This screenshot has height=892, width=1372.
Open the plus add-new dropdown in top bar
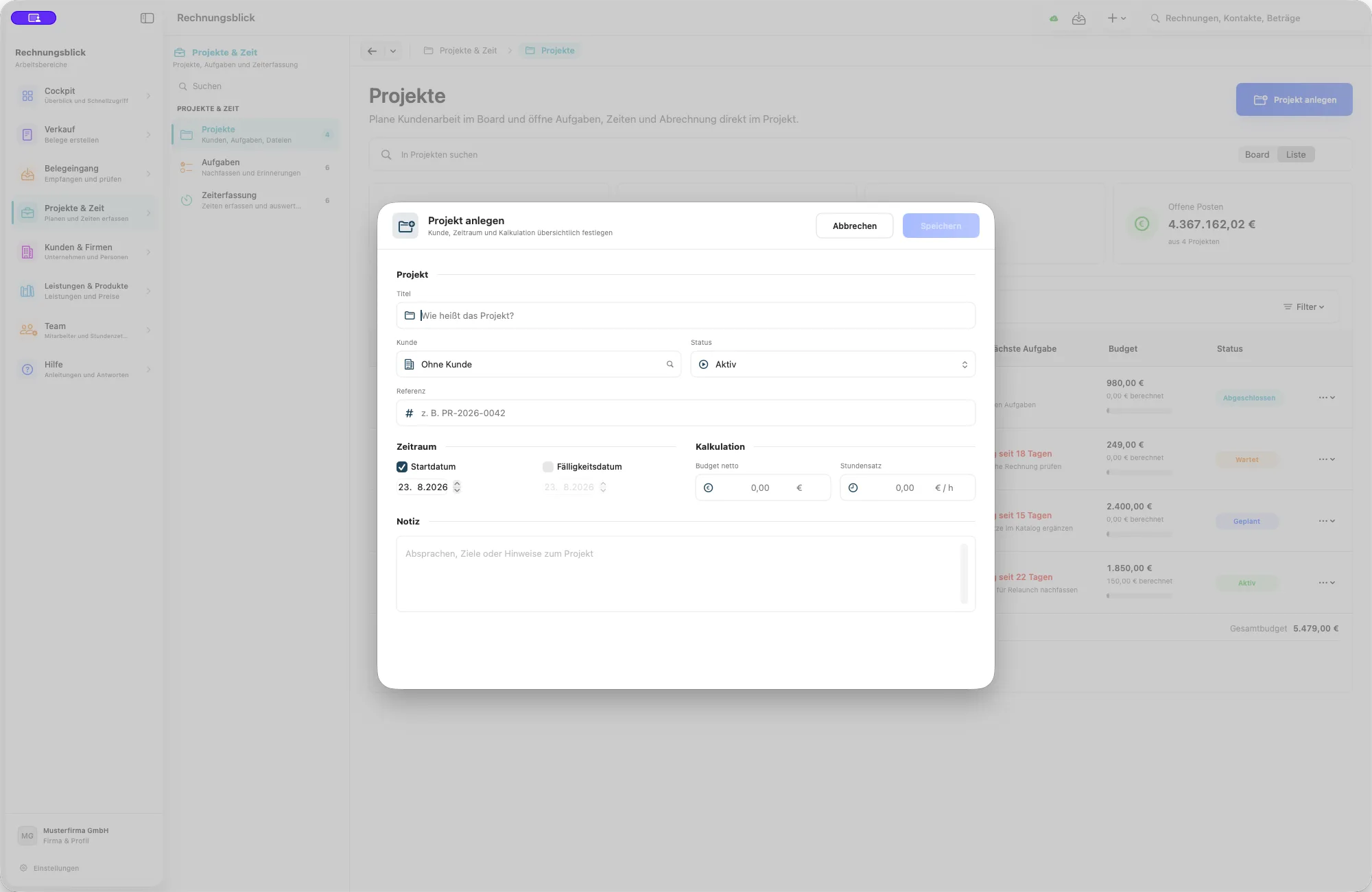pos(1117,19)
